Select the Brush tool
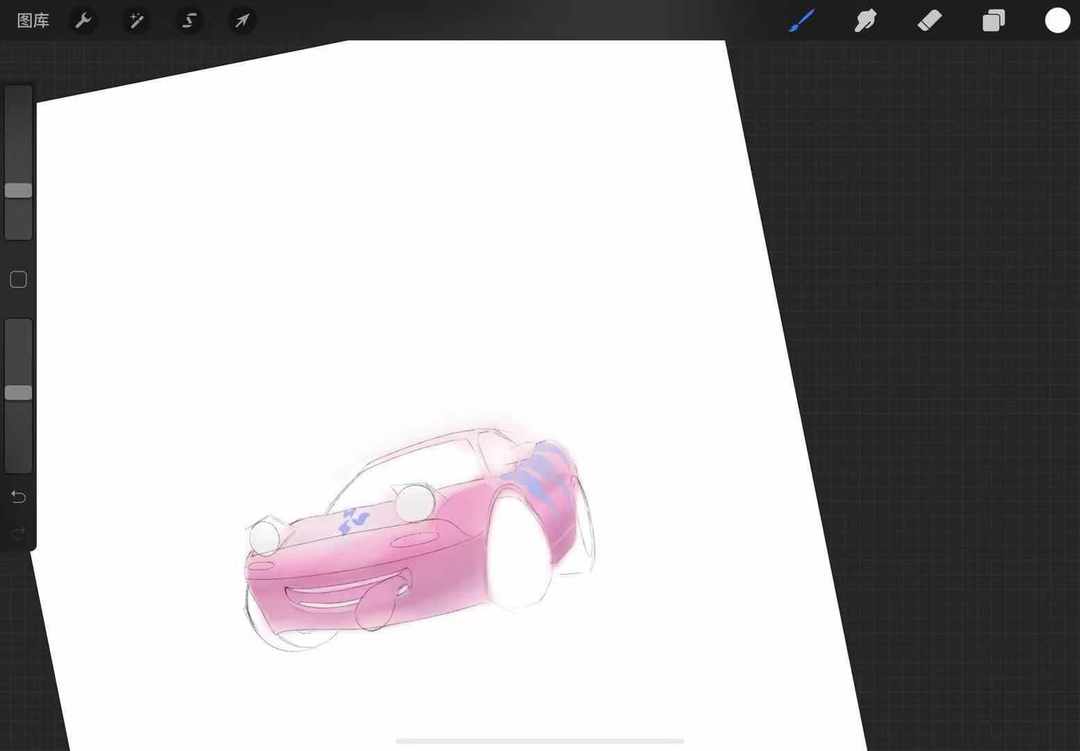 point(802,21)
